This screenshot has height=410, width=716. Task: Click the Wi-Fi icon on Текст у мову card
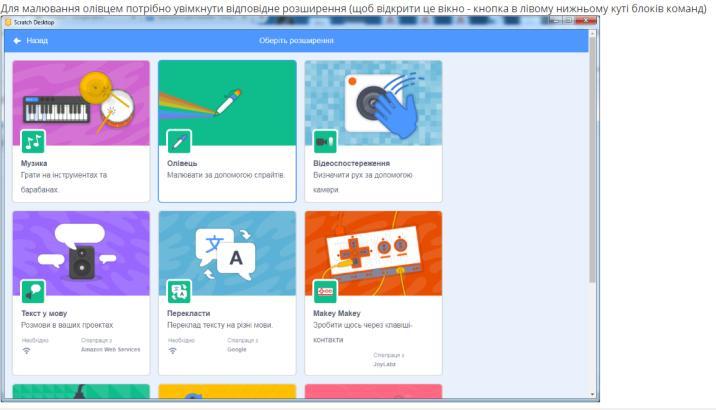point(26,351)
